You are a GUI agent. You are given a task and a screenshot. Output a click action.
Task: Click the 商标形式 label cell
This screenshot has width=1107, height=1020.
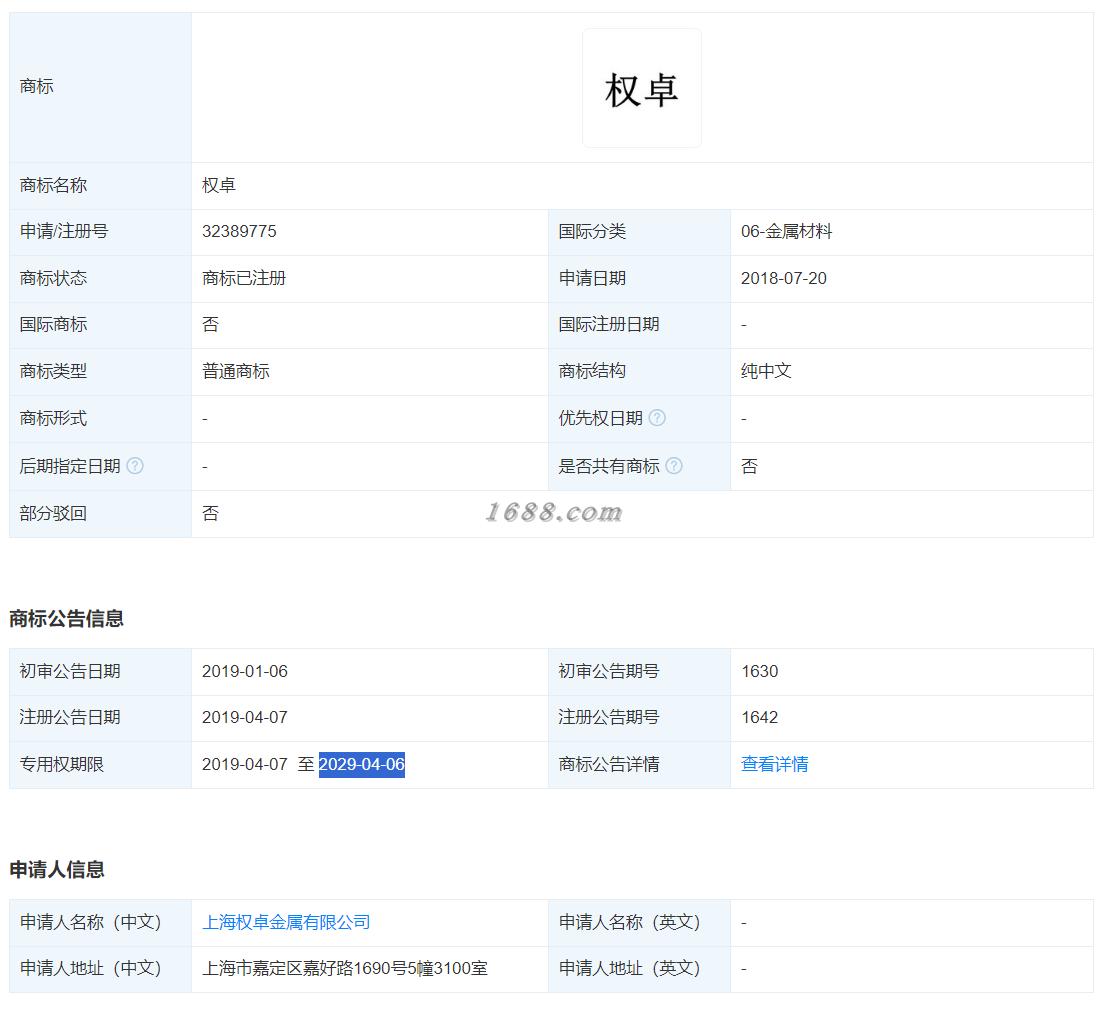click(100, 419)
